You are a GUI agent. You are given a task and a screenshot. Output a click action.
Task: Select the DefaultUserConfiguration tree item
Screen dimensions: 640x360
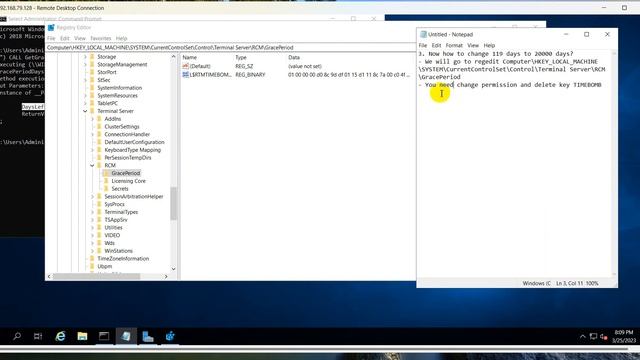coord(134,142)
